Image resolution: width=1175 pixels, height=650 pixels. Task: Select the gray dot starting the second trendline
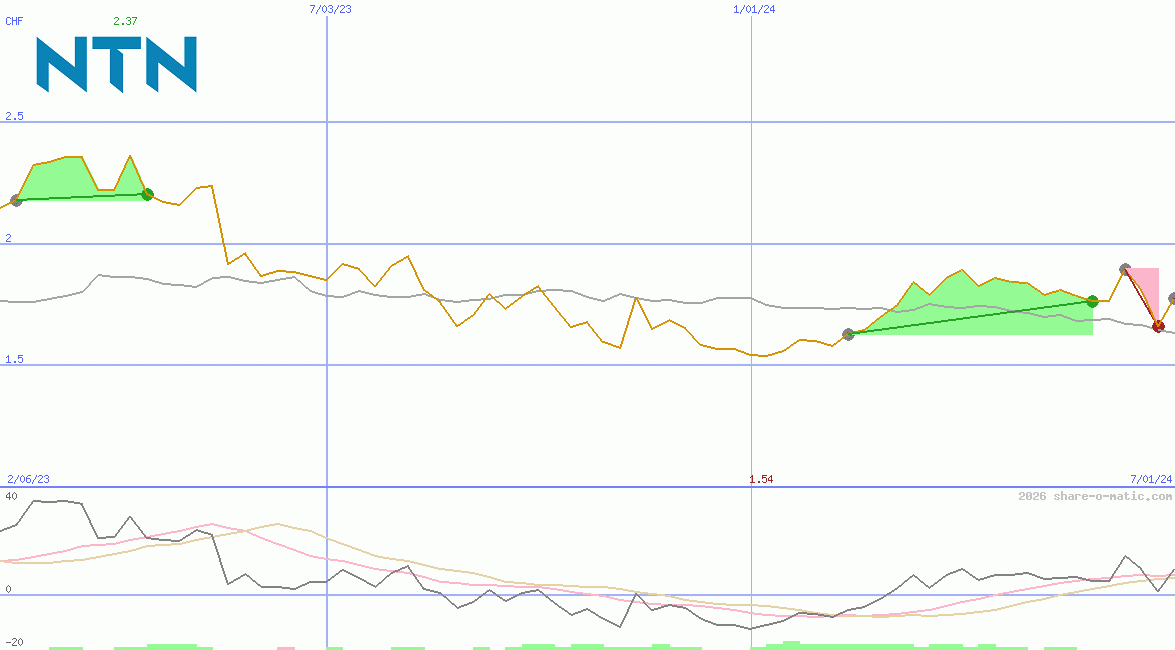point(849,335)
